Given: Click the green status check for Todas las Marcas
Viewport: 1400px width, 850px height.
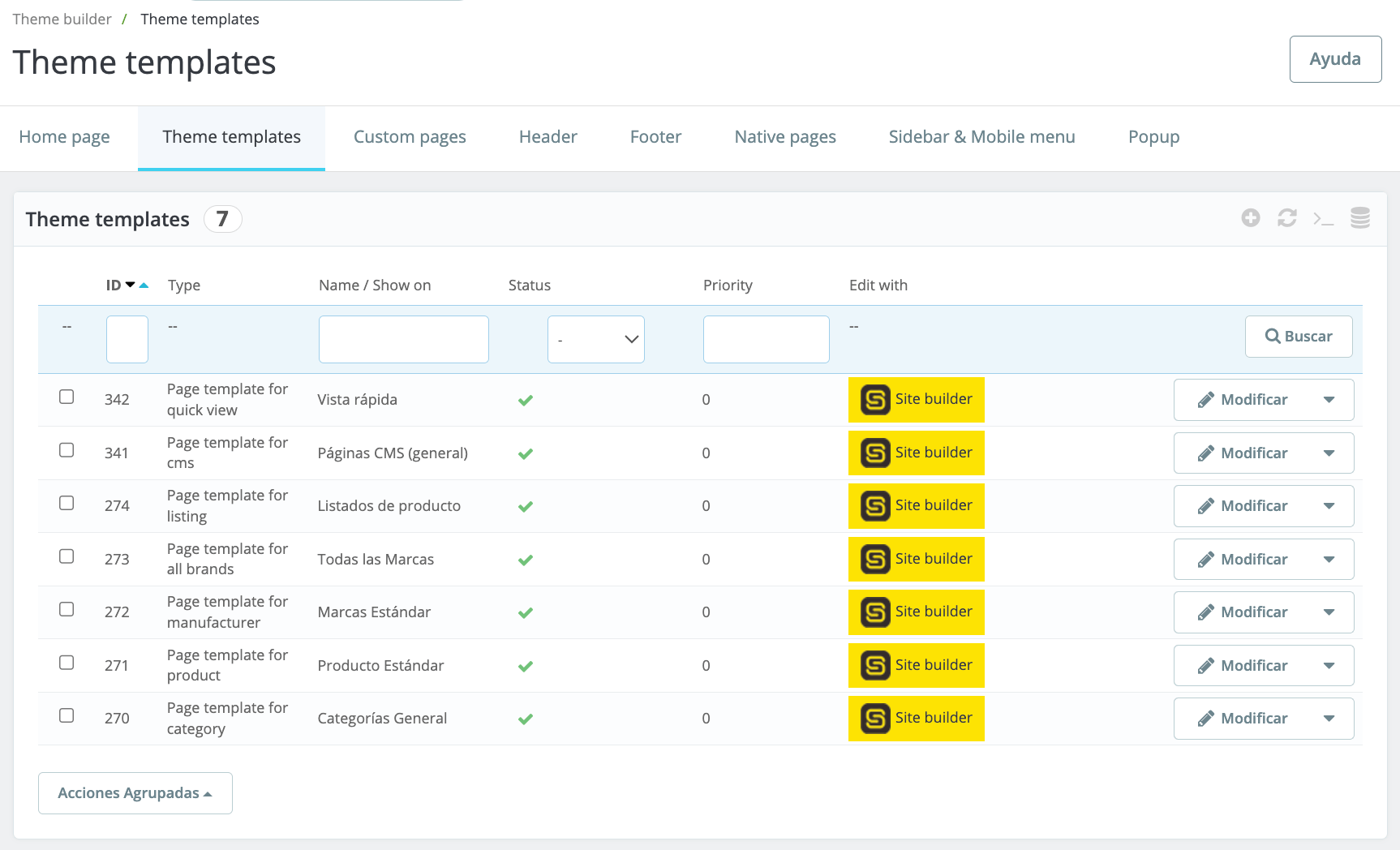Looking at the screenshot, I should pyautogui.click(x=526, y=560).
